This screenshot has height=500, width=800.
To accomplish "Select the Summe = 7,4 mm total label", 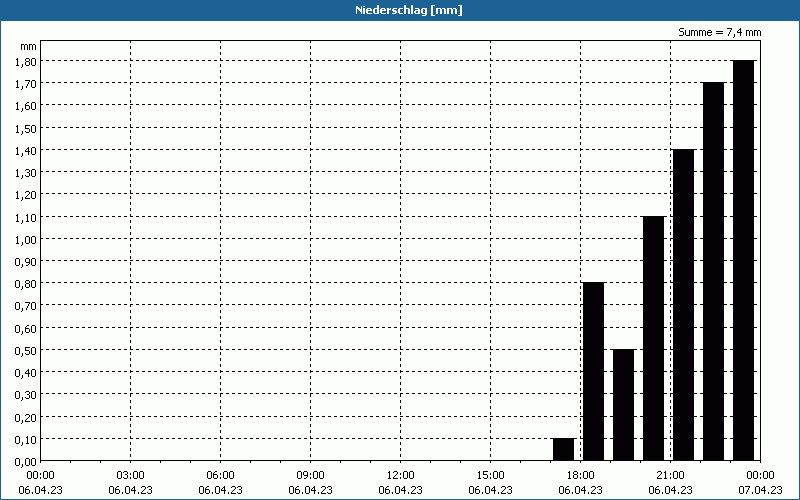I will pos(719,32).
